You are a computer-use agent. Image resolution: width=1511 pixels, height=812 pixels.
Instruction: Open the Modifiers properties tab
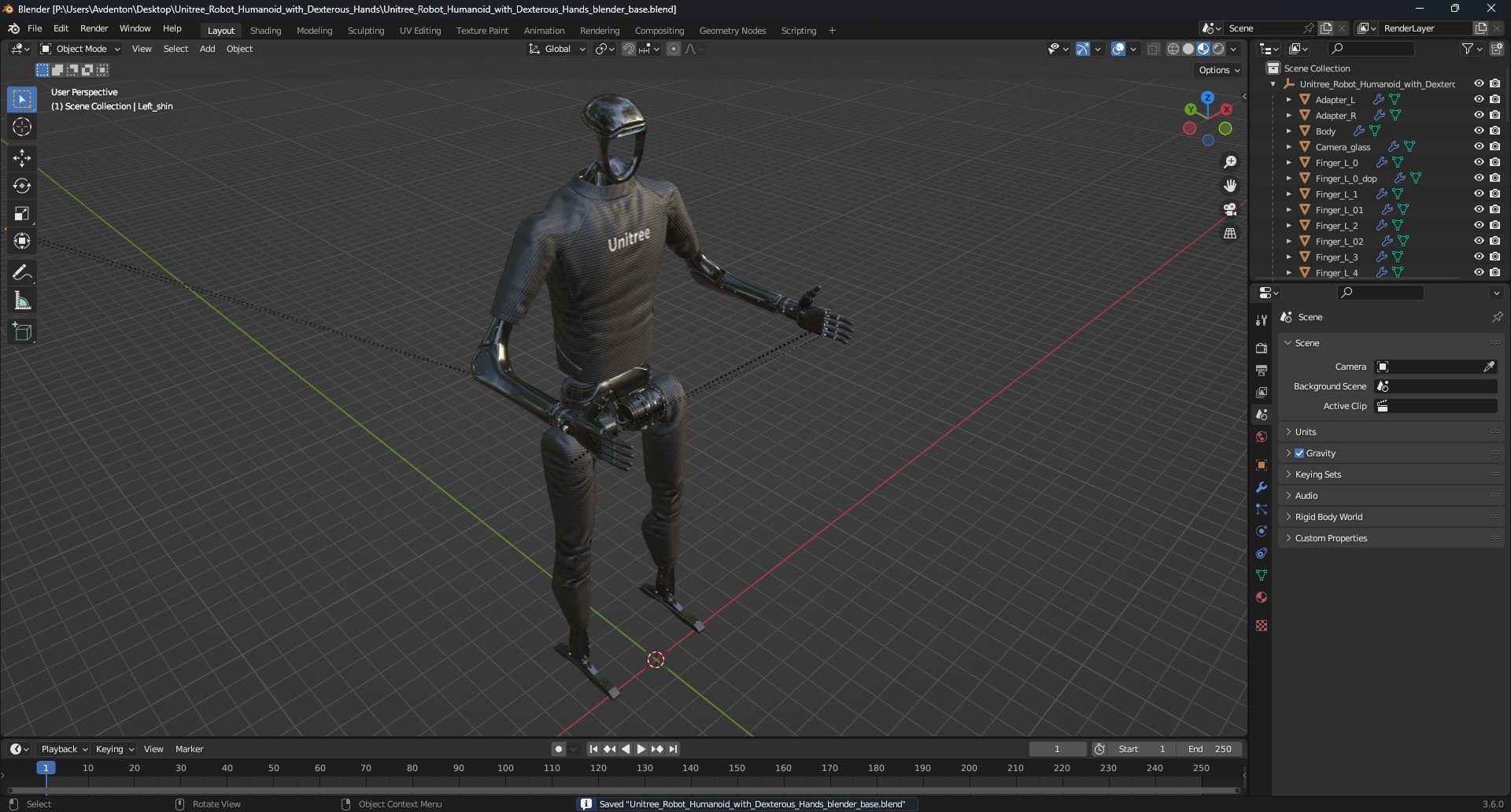[x=1262, y=487]
